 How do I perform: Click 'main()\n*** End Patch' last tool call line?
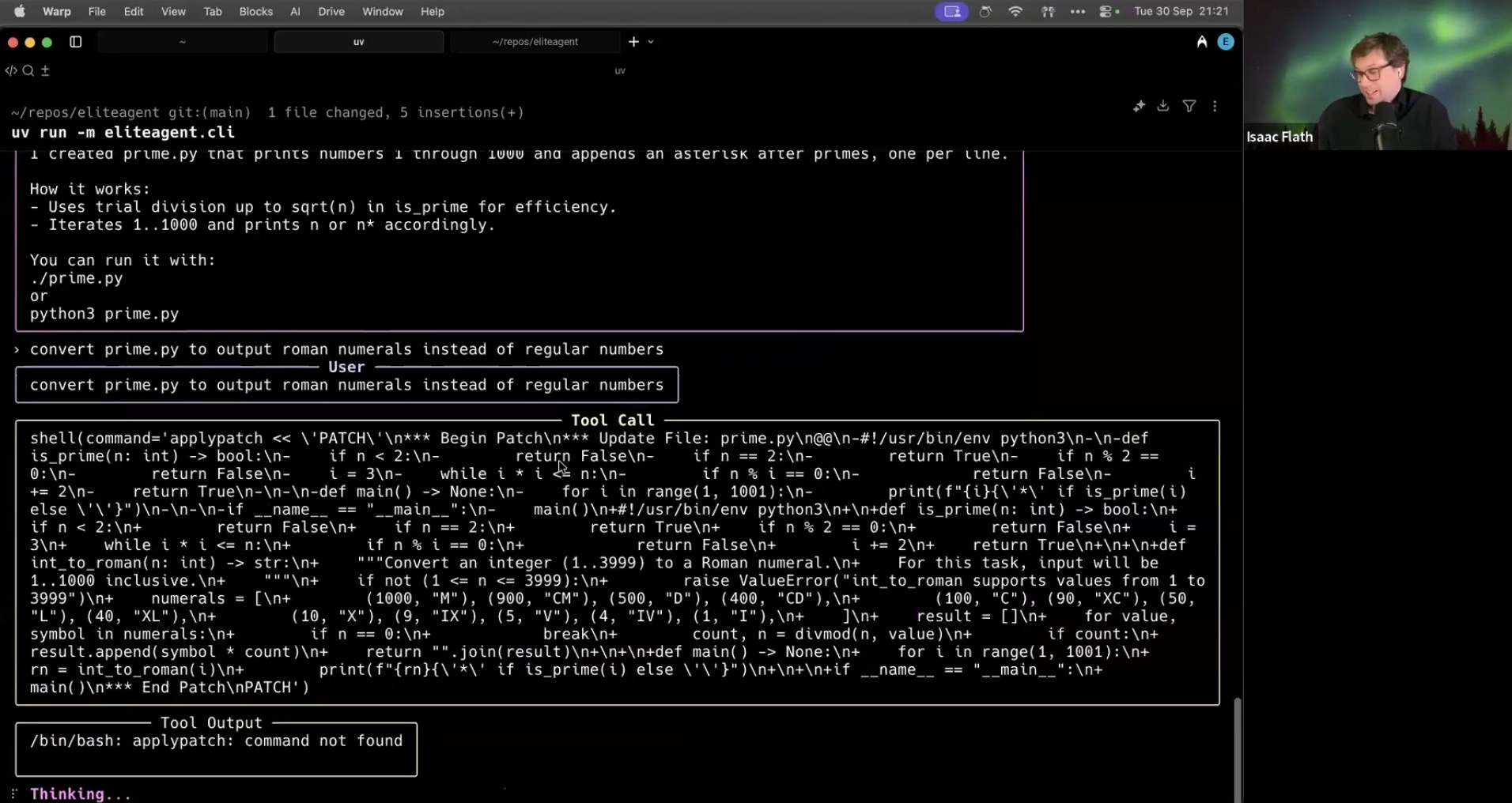point(170,688)
